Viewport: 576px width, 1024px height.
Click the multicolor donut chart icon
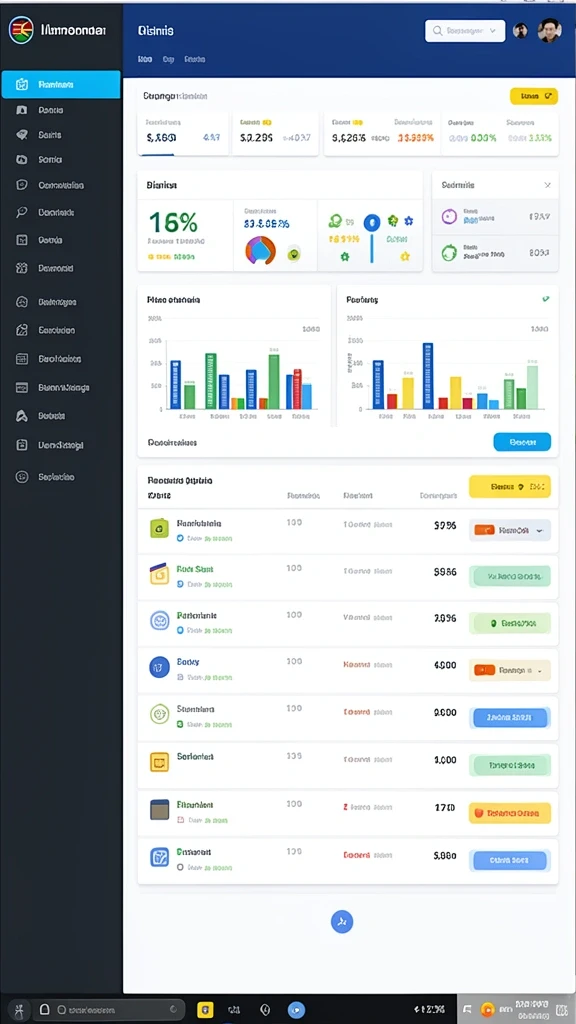pos(260,251)
